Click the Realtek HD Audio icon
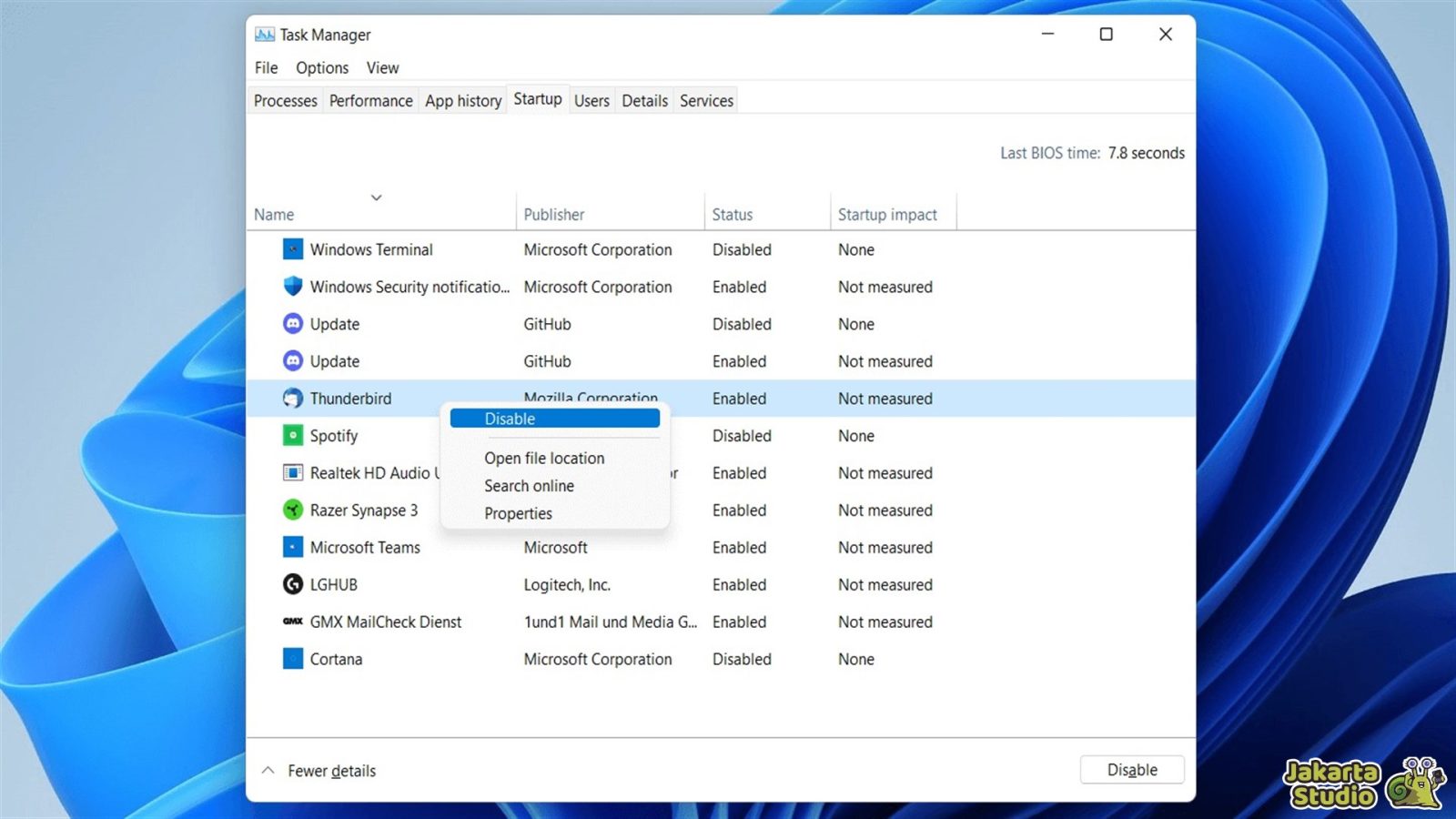 292,472
